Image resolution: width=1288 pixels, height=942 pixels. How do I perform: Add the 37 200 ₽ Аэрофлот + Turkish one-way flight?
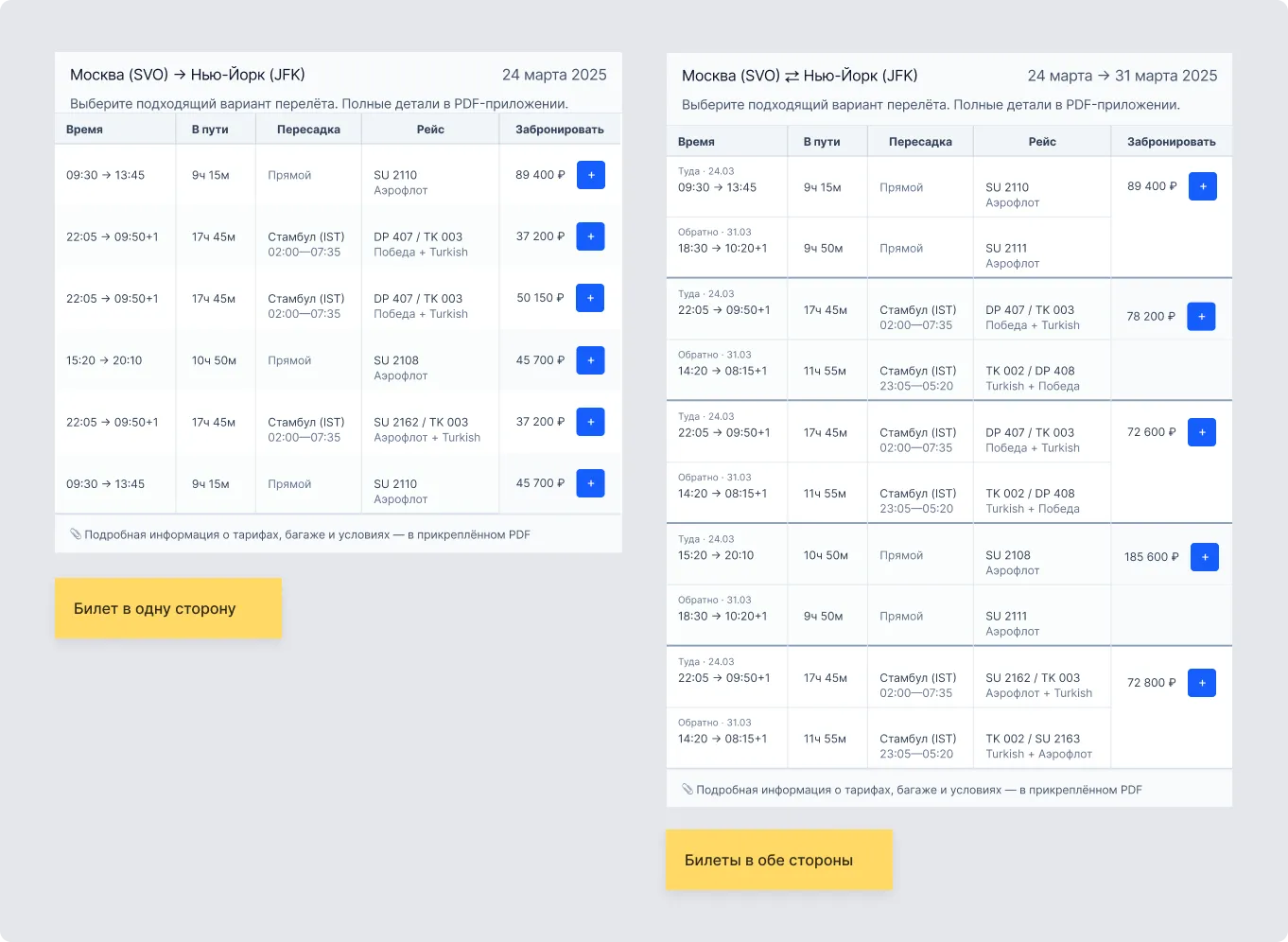pyautogui.click(x=590, y=422)
